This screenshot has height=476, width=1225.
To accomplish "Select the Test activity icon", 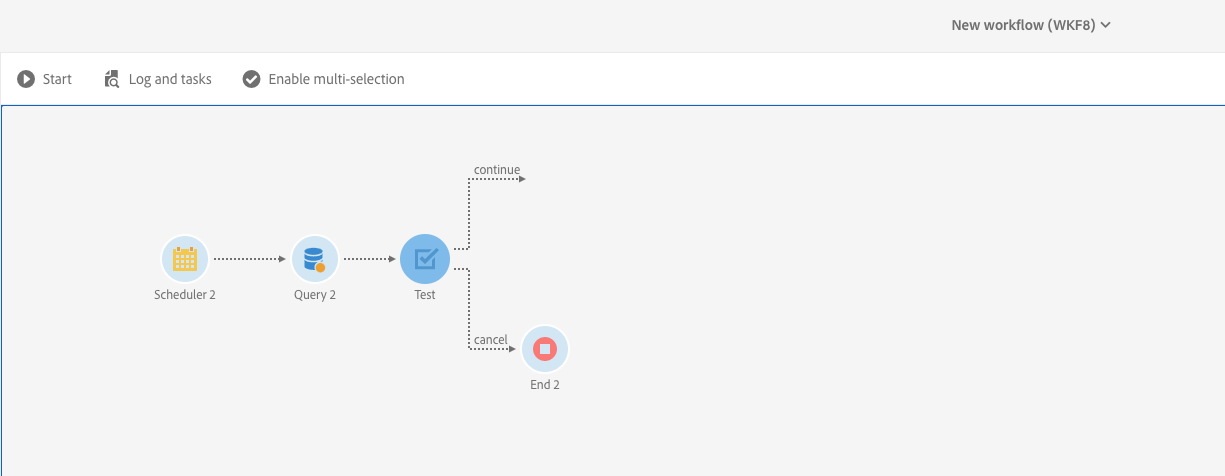I will click(425, 260).
